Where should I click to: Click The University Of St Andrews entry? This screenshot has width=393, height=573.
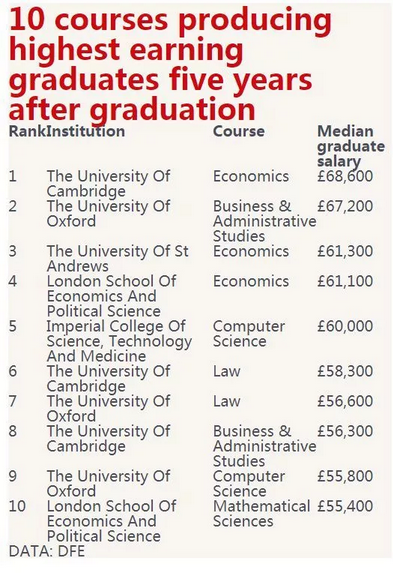click(117, 258)
